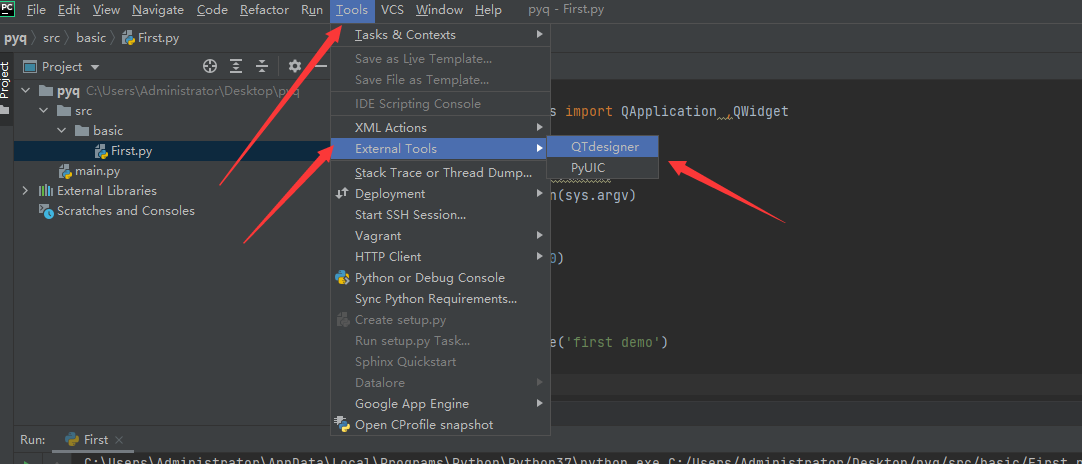Open the VCS menu
This screenshot has height=464, width=1082.
click(x=392, y=10)
